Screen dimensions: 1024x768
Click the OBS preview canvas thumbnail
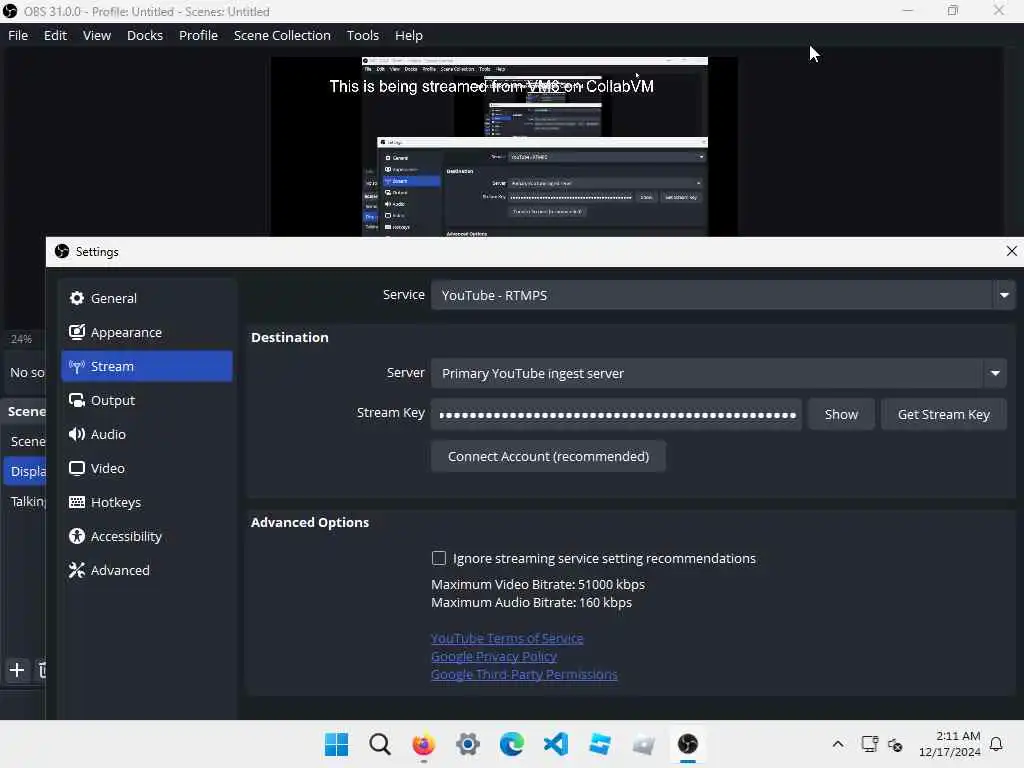click(x=504, y=146)
